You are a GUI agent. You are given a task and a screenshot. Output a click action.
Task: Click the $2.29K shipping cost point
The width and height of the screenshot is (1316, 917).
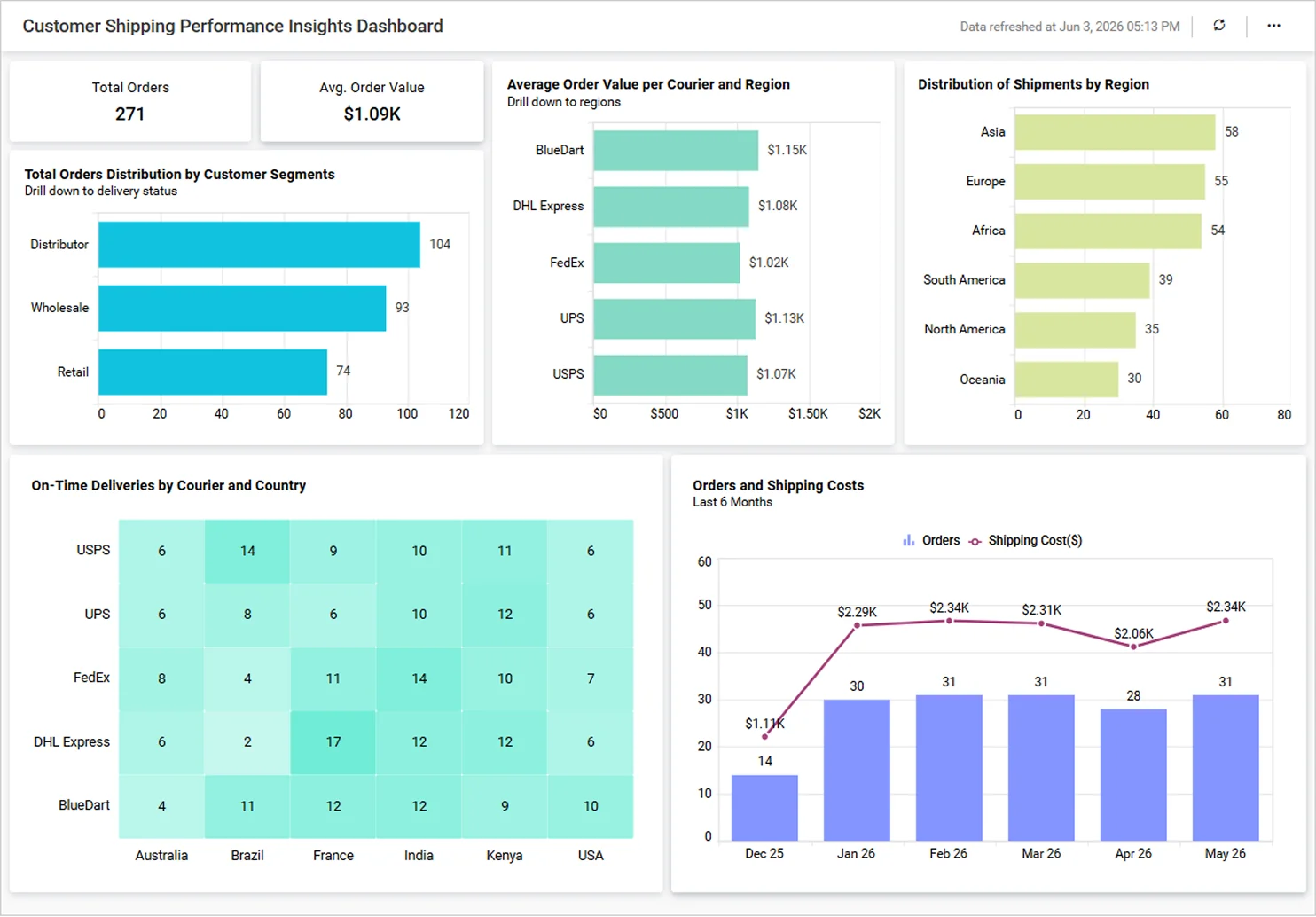point(858,625)
